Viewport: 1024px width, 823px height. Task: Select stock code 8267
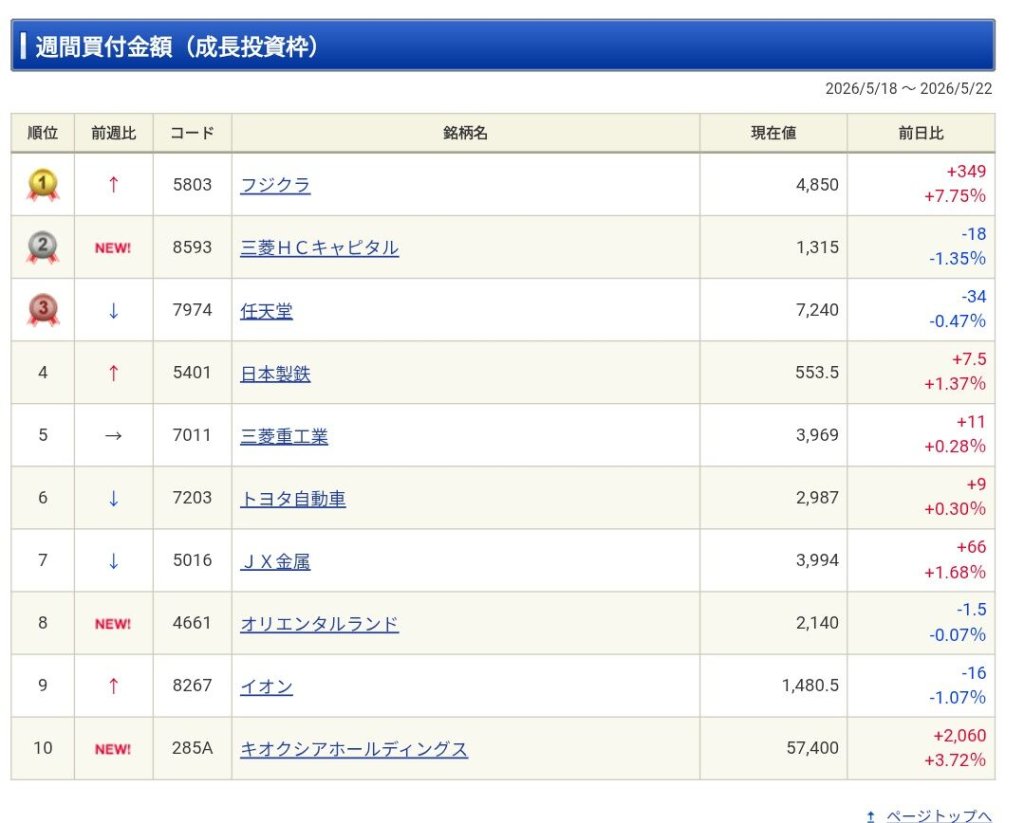coord(192,686)
